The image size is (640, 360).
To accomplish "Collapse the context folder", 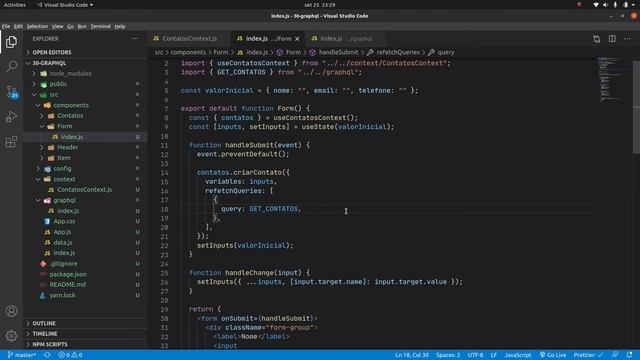I will click(x=85, y=179).
